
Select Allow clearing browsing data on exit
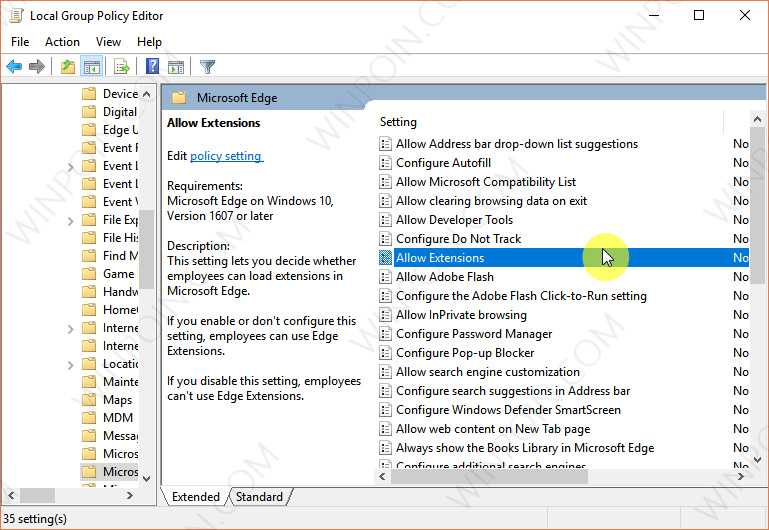tap(564, 201)
